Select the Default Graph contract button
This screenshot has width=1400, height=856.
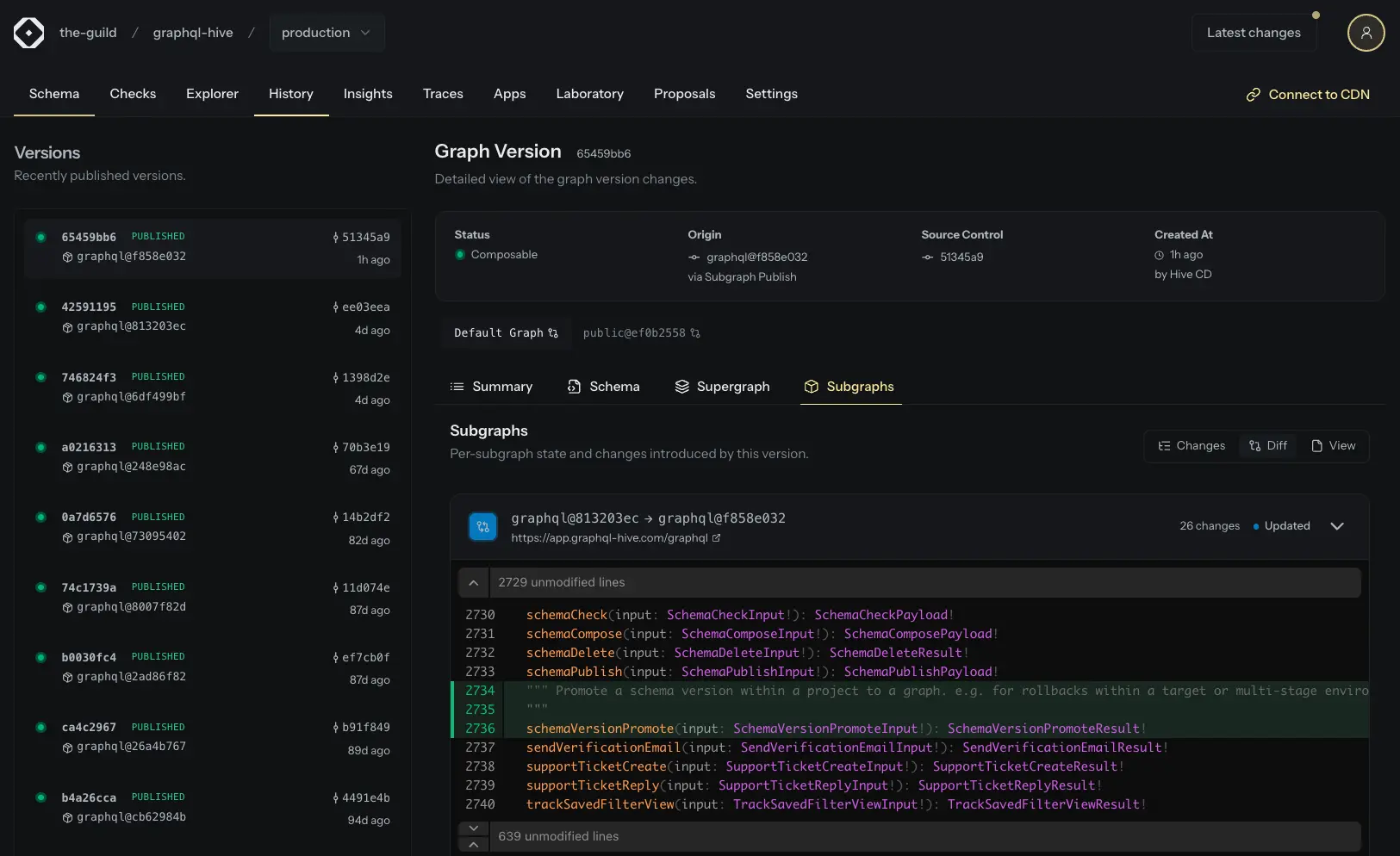(506, 333)
